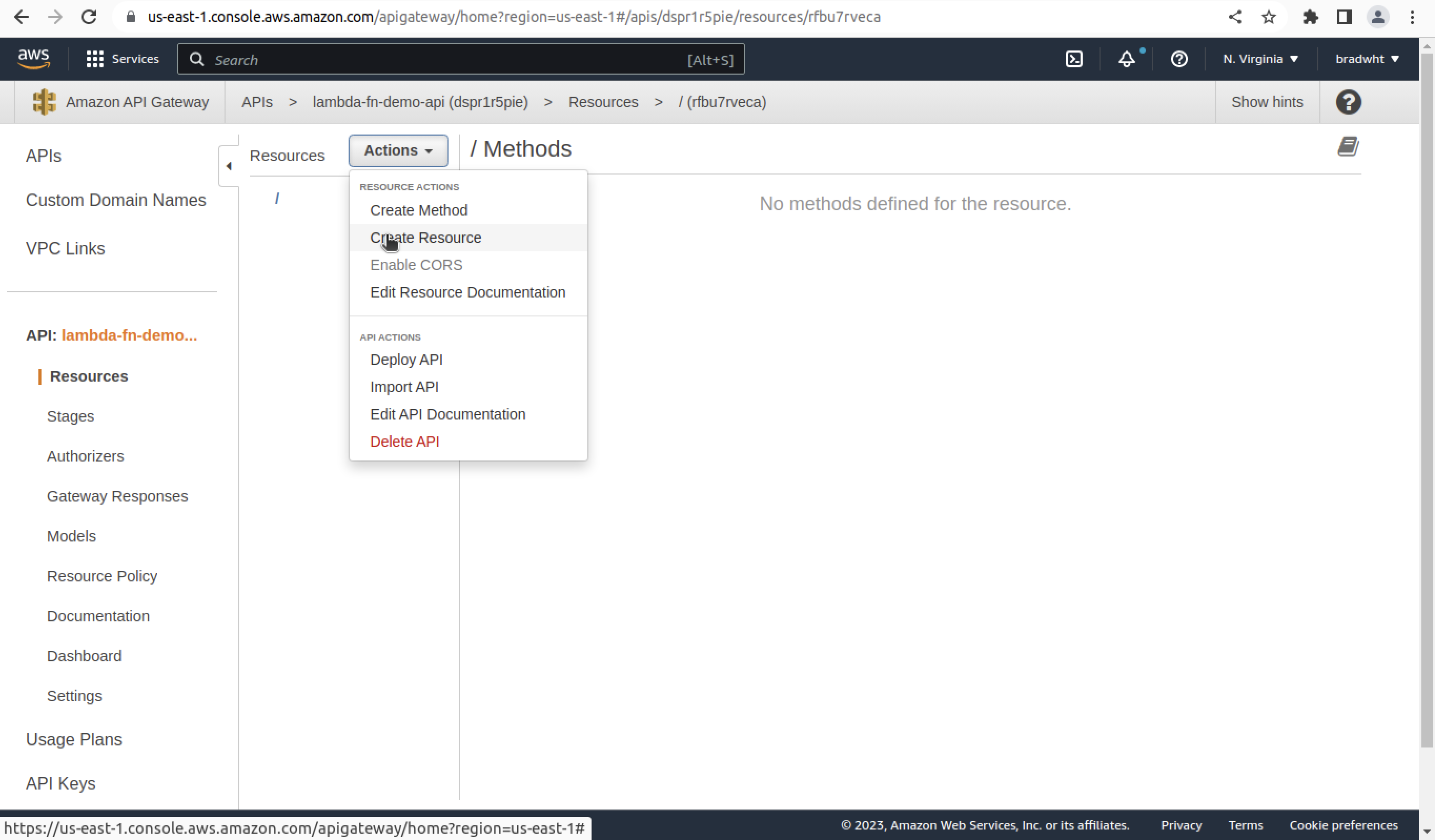Open Usage Plans in sidebar
Screen dimensions: 1435x840
[x=74, y=740]
